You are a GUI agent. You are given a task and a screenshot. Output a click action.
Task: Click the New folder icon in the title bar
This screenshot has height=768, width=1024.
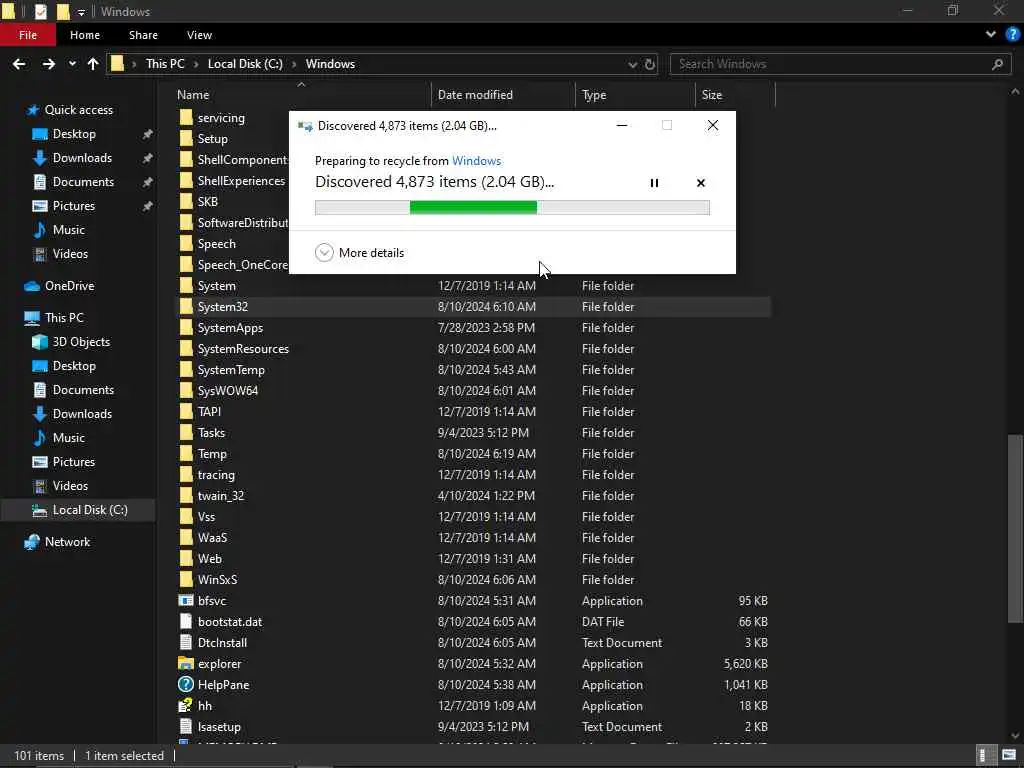[63, 11]
